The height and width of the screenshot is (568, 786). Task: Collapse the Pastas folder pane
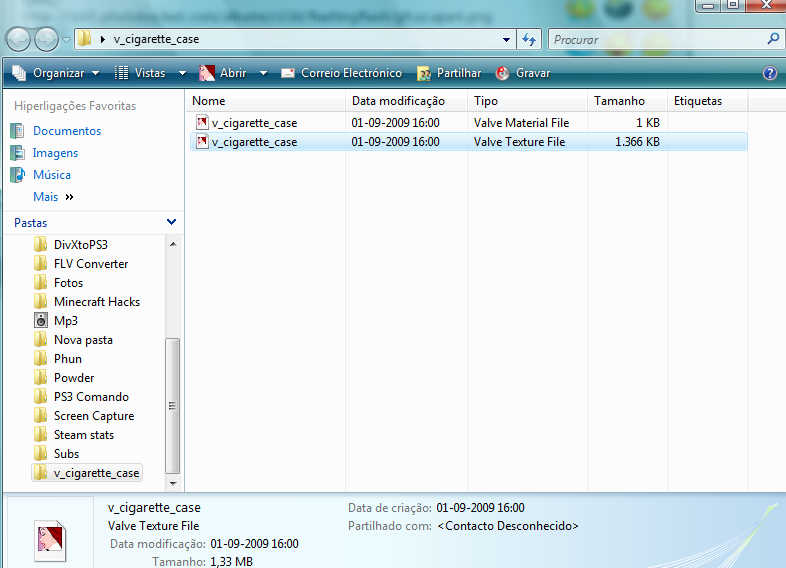pyautogui.click(x=171, y=222)
